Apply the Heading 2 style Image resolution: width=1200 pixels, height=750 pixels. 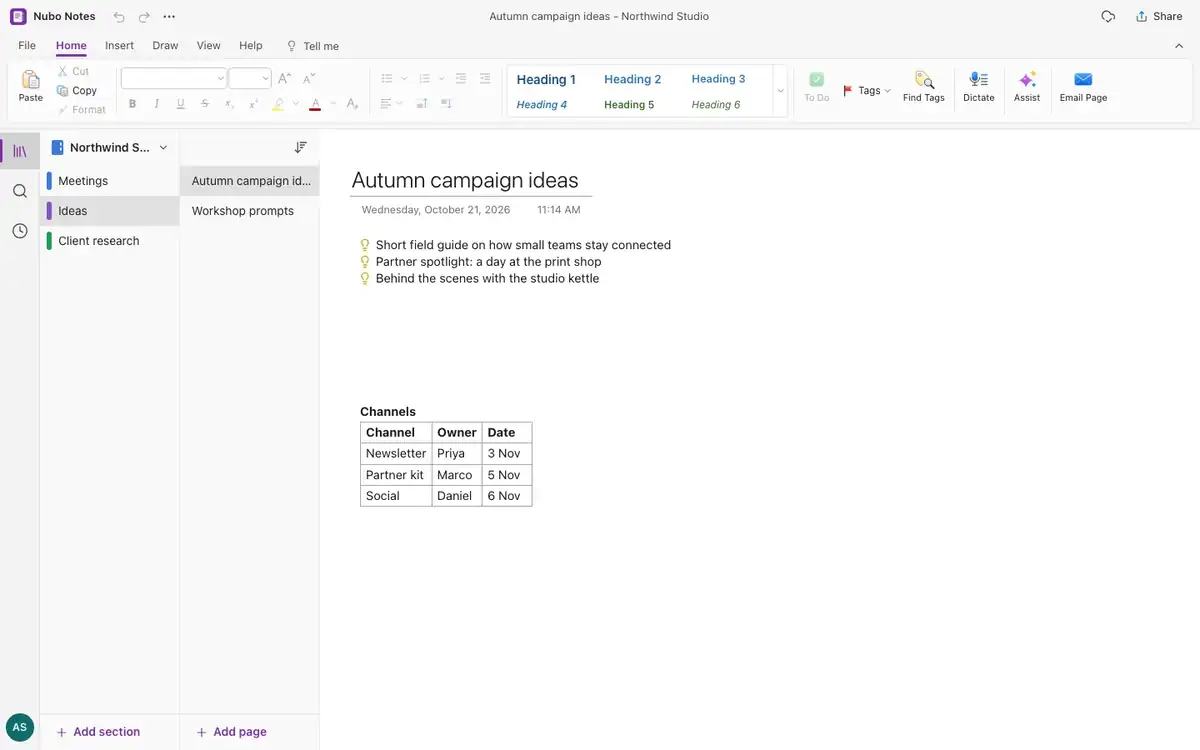[x=633, y=79]
